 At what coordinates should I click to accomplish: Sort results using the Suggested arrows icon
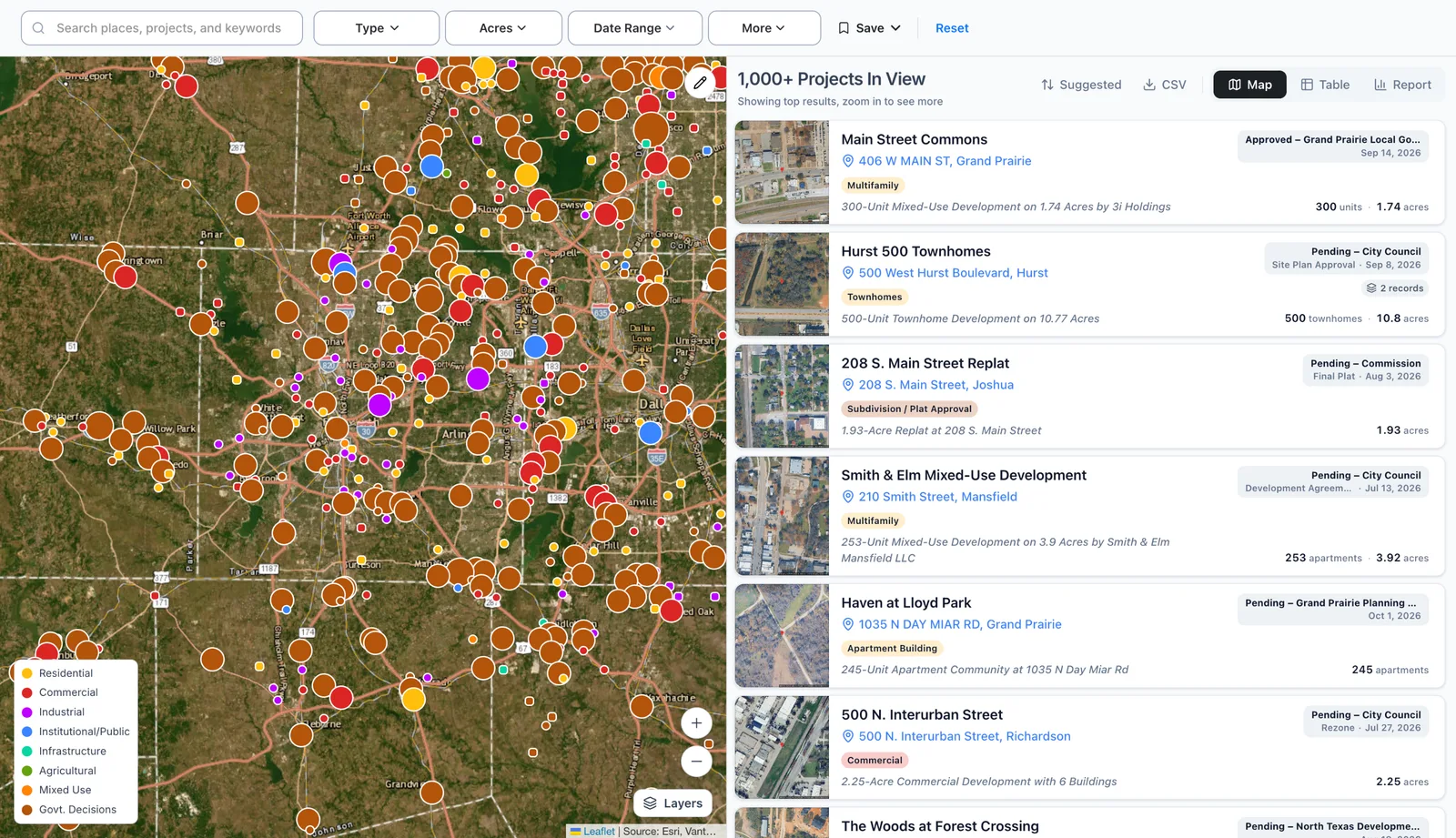(1047, 85)
